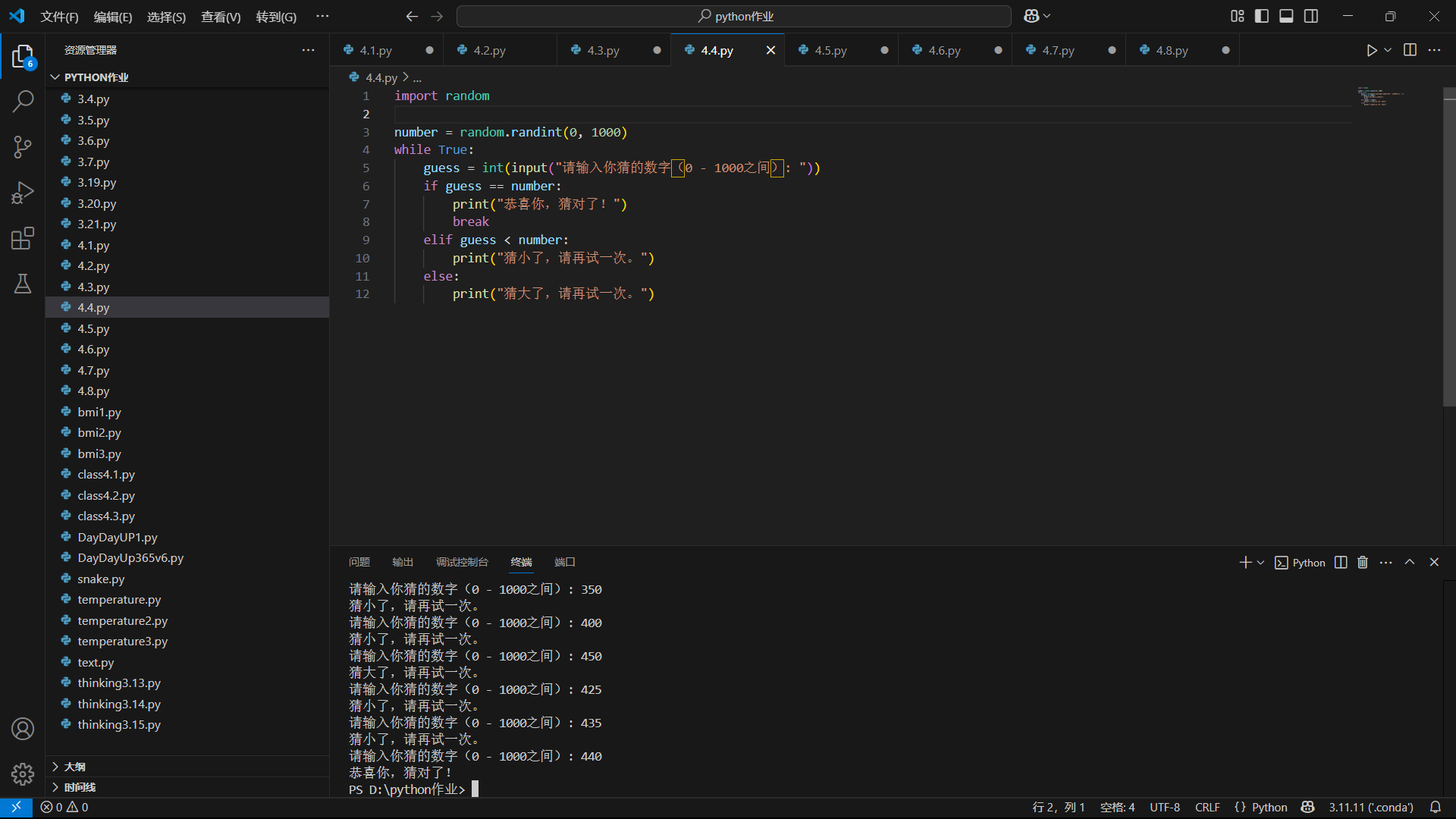Toggle the secondary side bar visibility
The height and width of the screenshot is (819, 1456).
click(x=1311, y=16)
